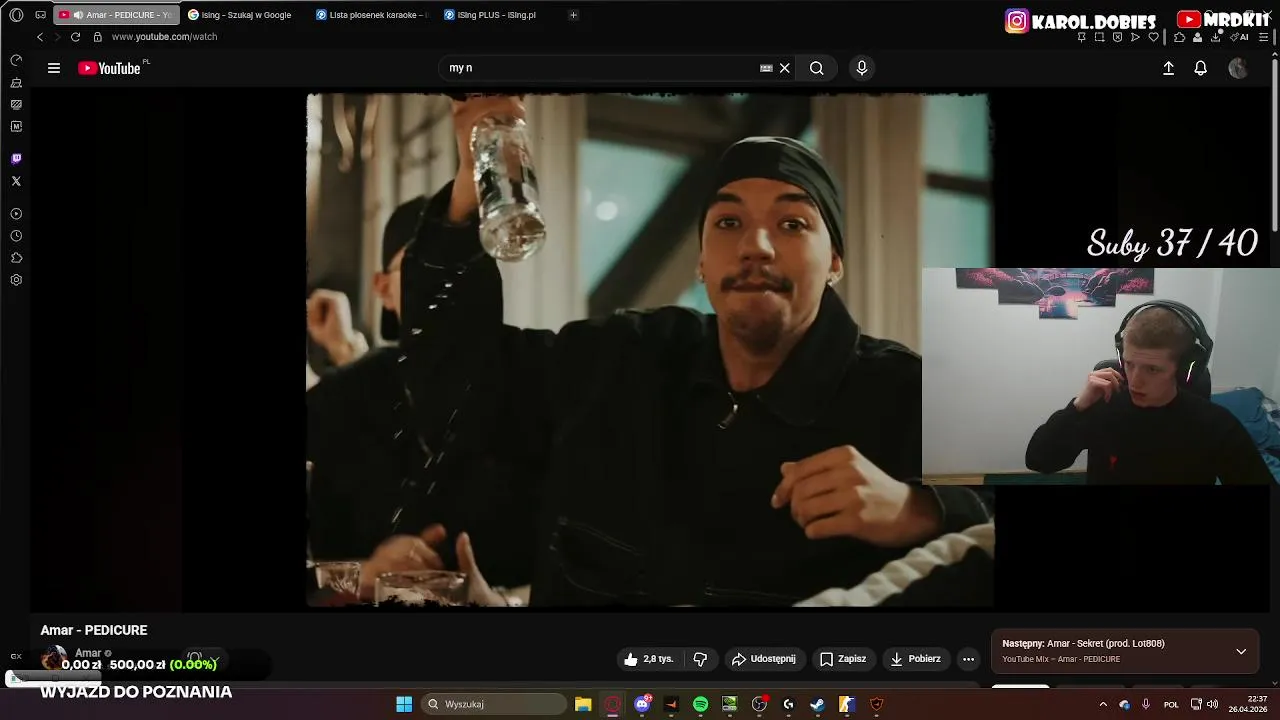This screenshot has width=1280, height=720.
Task: Open the clock and calendar flyout
Action: (x=1249, y=704)
